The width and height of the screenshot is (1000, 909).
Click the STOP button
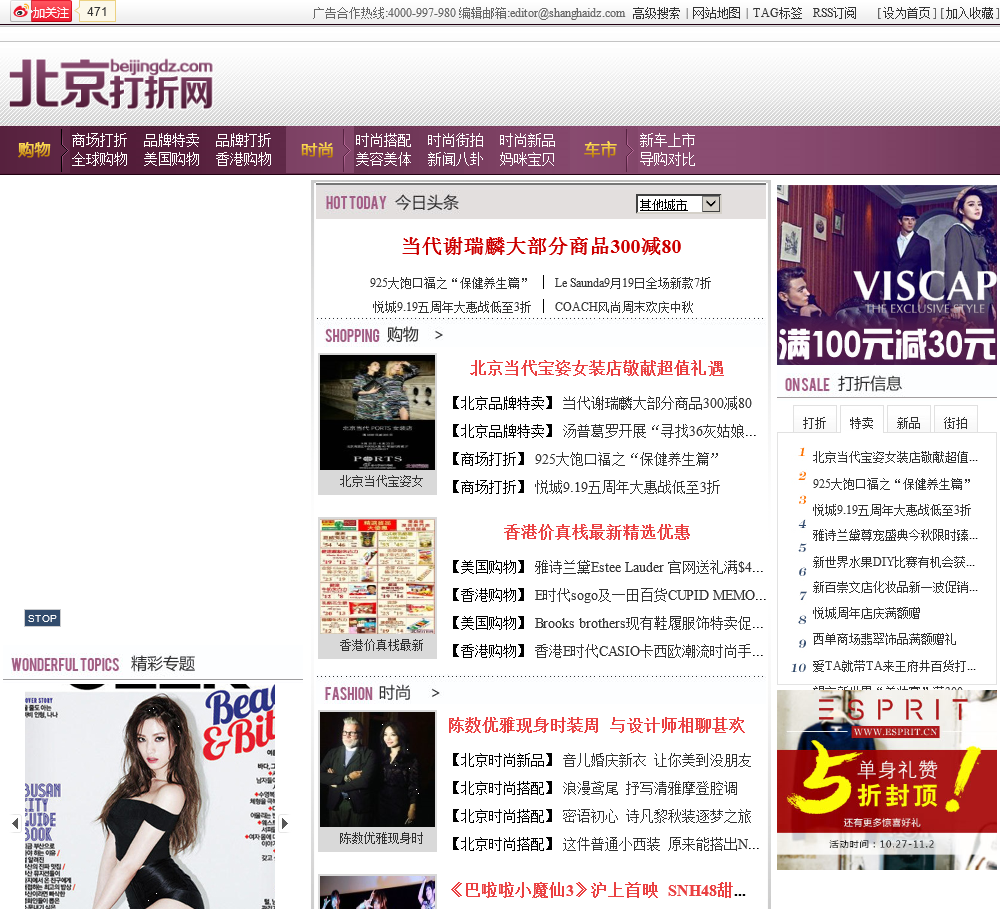click(x=42, y=618)
